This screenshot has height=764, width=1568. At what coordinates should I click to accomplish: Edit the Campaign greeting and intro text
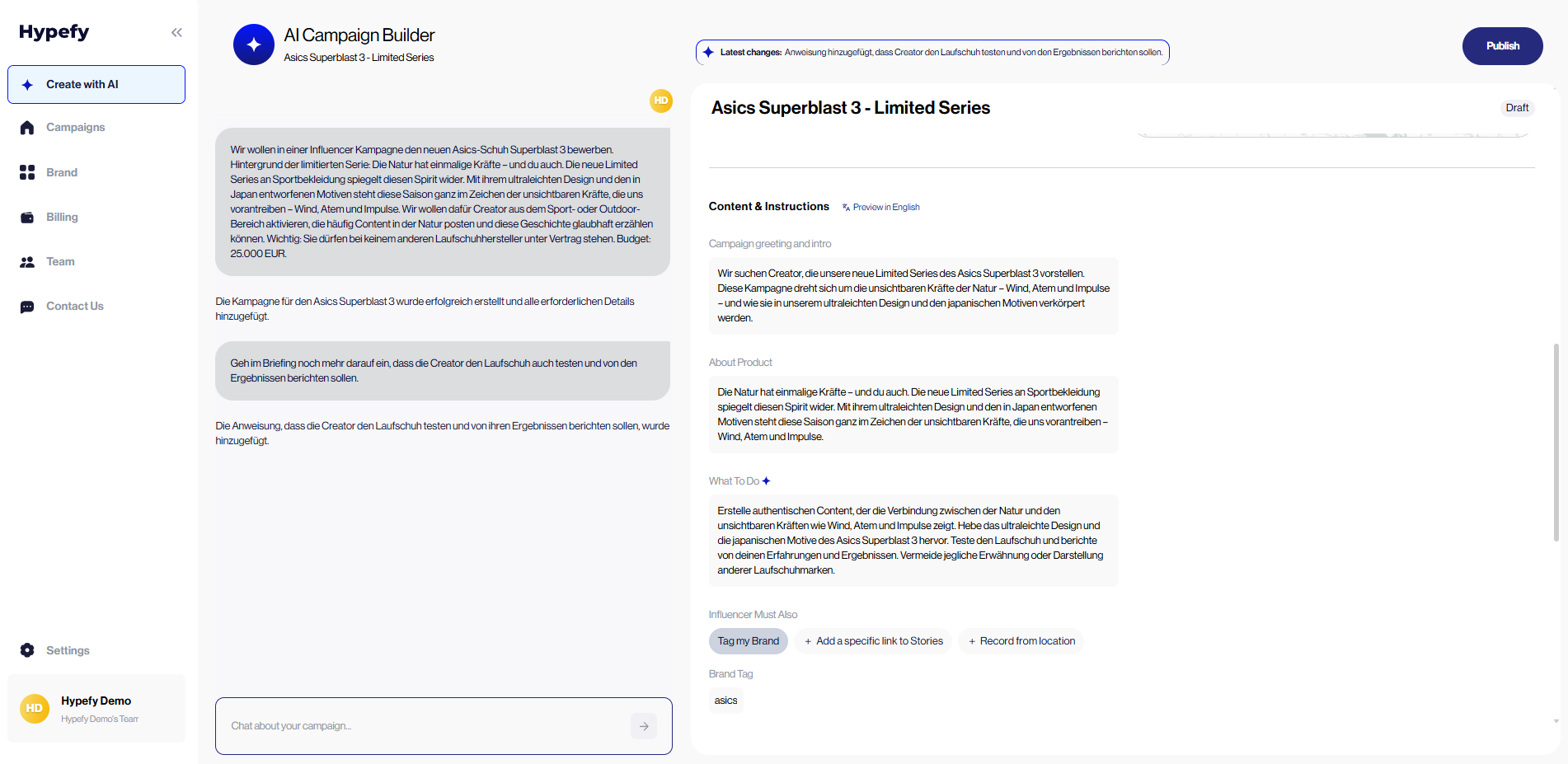coord(913,296)
